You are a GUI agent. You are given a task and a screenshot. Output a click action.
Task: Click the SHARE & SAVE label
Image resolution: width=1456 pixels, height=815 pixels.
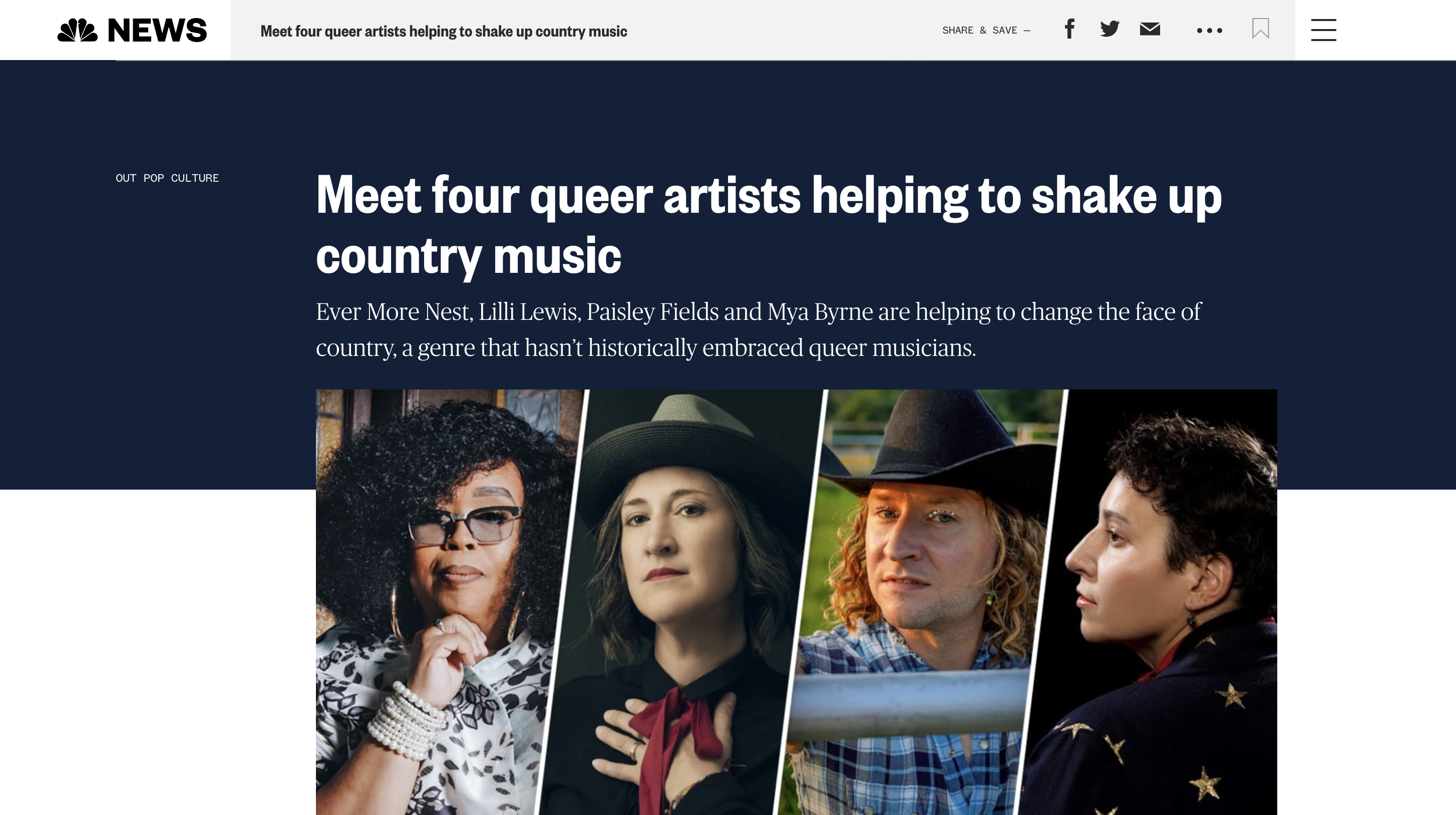[x=986, y=31]
